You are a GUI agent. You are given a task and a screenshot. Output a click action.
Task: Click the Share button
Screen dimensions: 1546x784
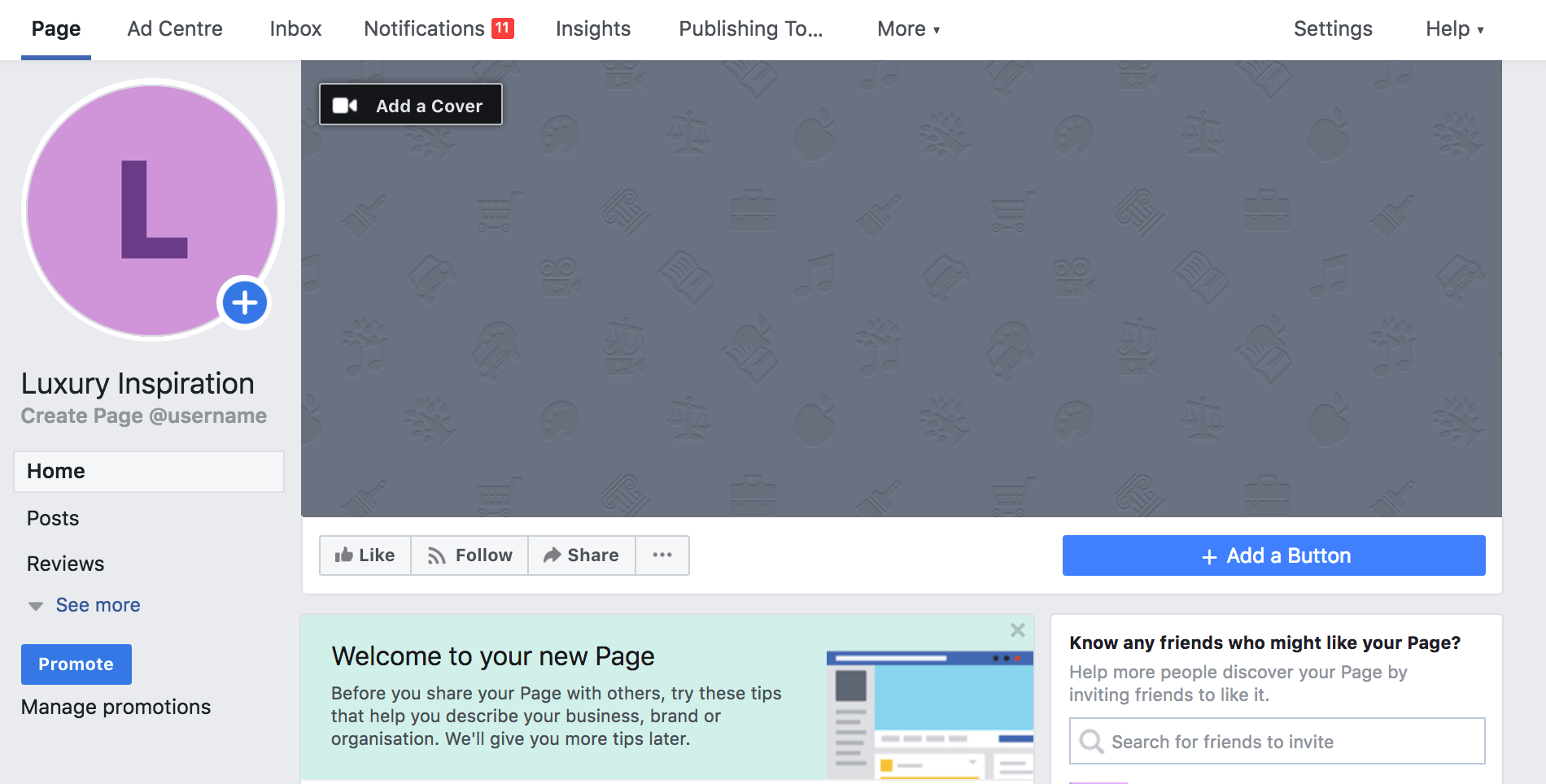pyautogui.click(x=582, y=555)
